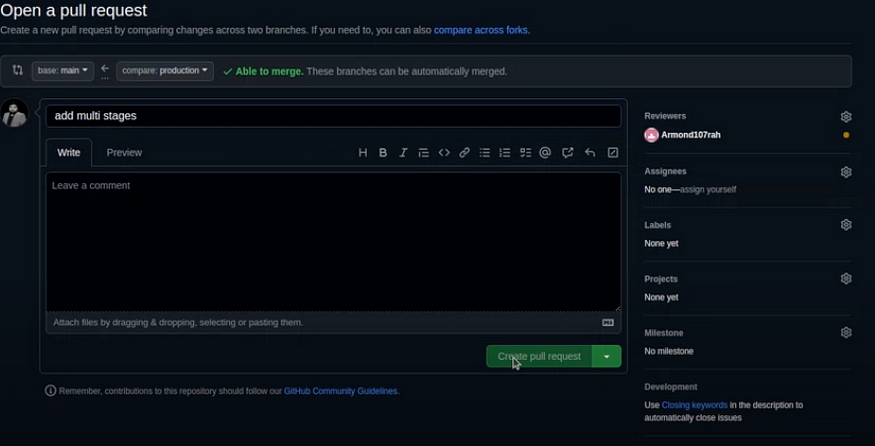Insert a quote block
The image size is (875, 446).
424,152
